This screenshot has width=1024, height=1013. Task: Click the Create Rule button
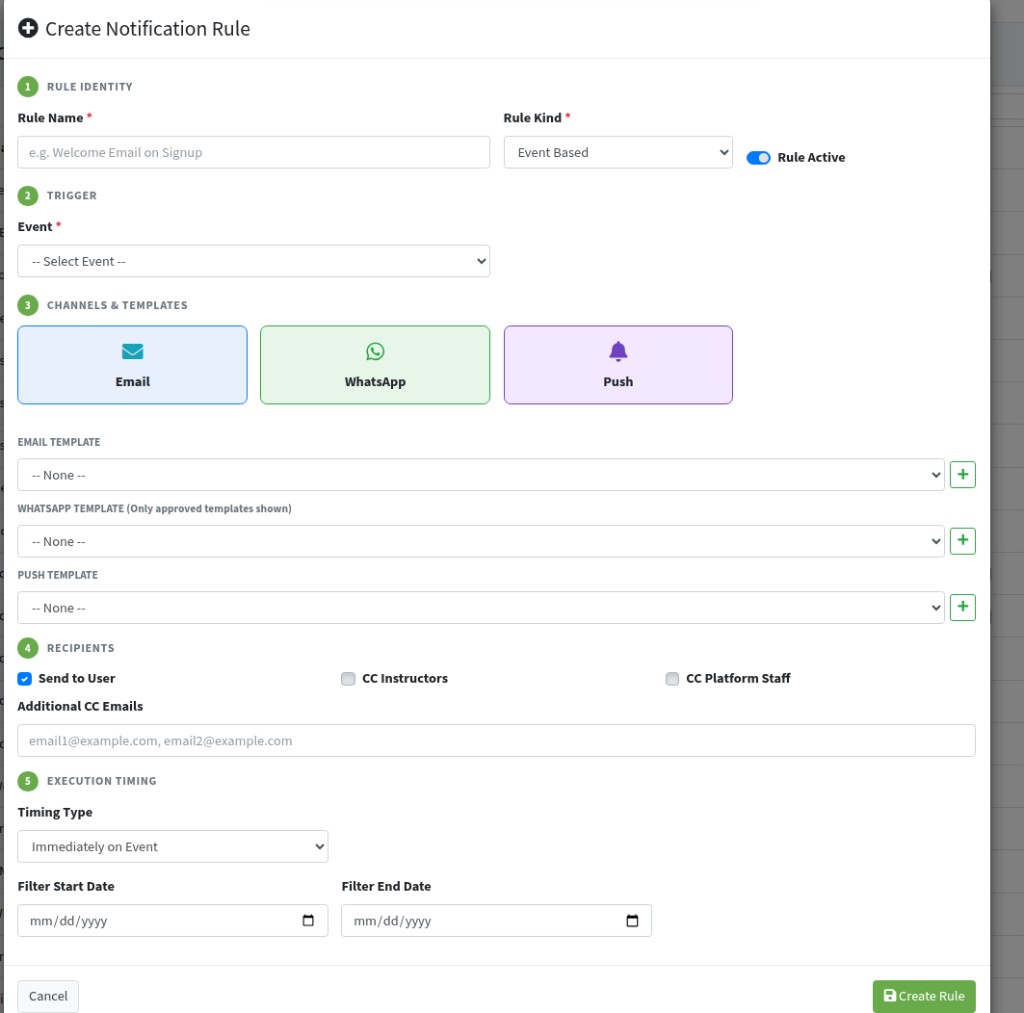pos(923,996)
